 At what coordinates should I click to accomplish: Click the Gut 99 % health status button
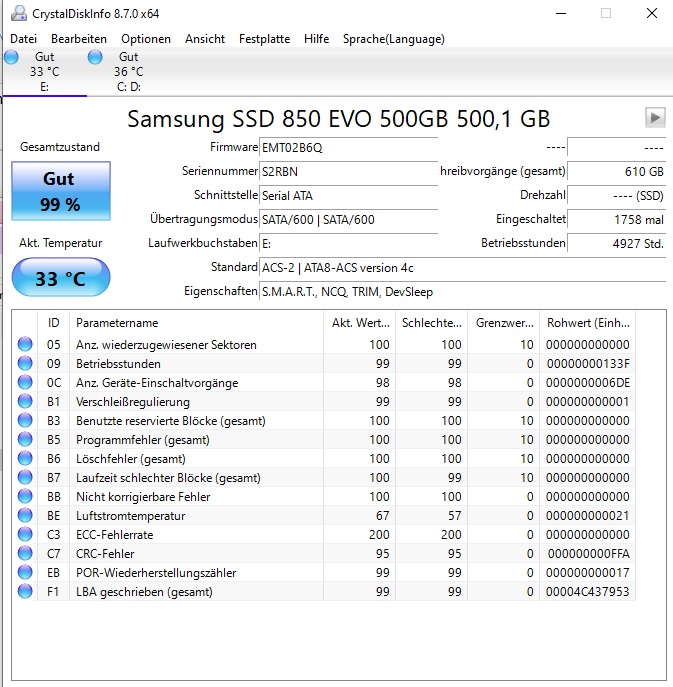pos(60,191)
